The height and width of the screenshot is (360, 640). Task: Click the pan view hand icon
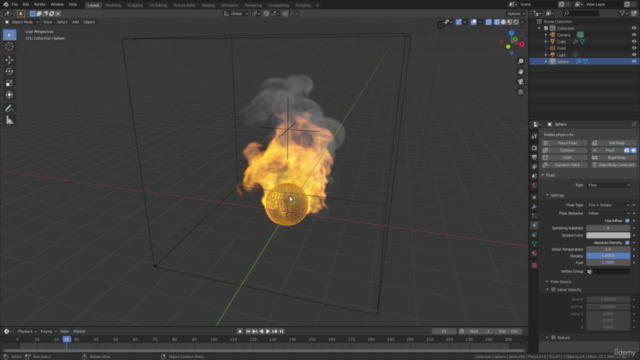[520, 71]
